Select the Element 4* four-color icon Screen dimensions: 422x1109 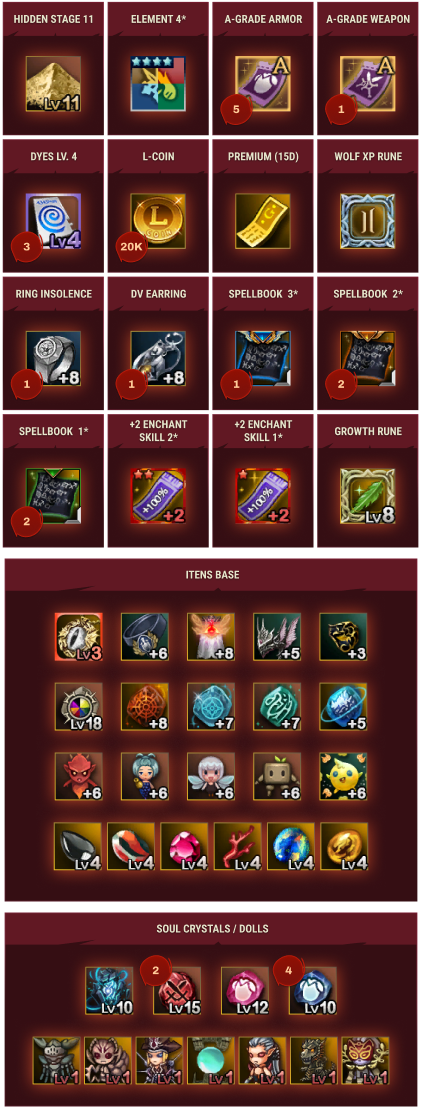pos(158,84)
